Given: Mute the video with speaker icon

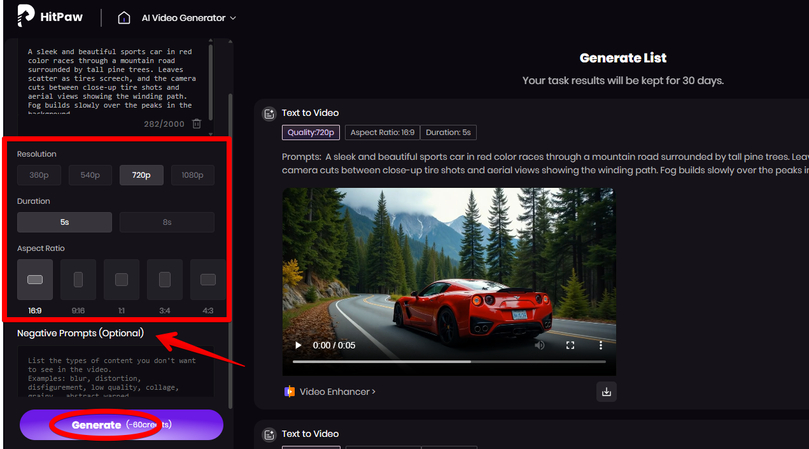Looking at the screenshot, I should click(539, 345).
